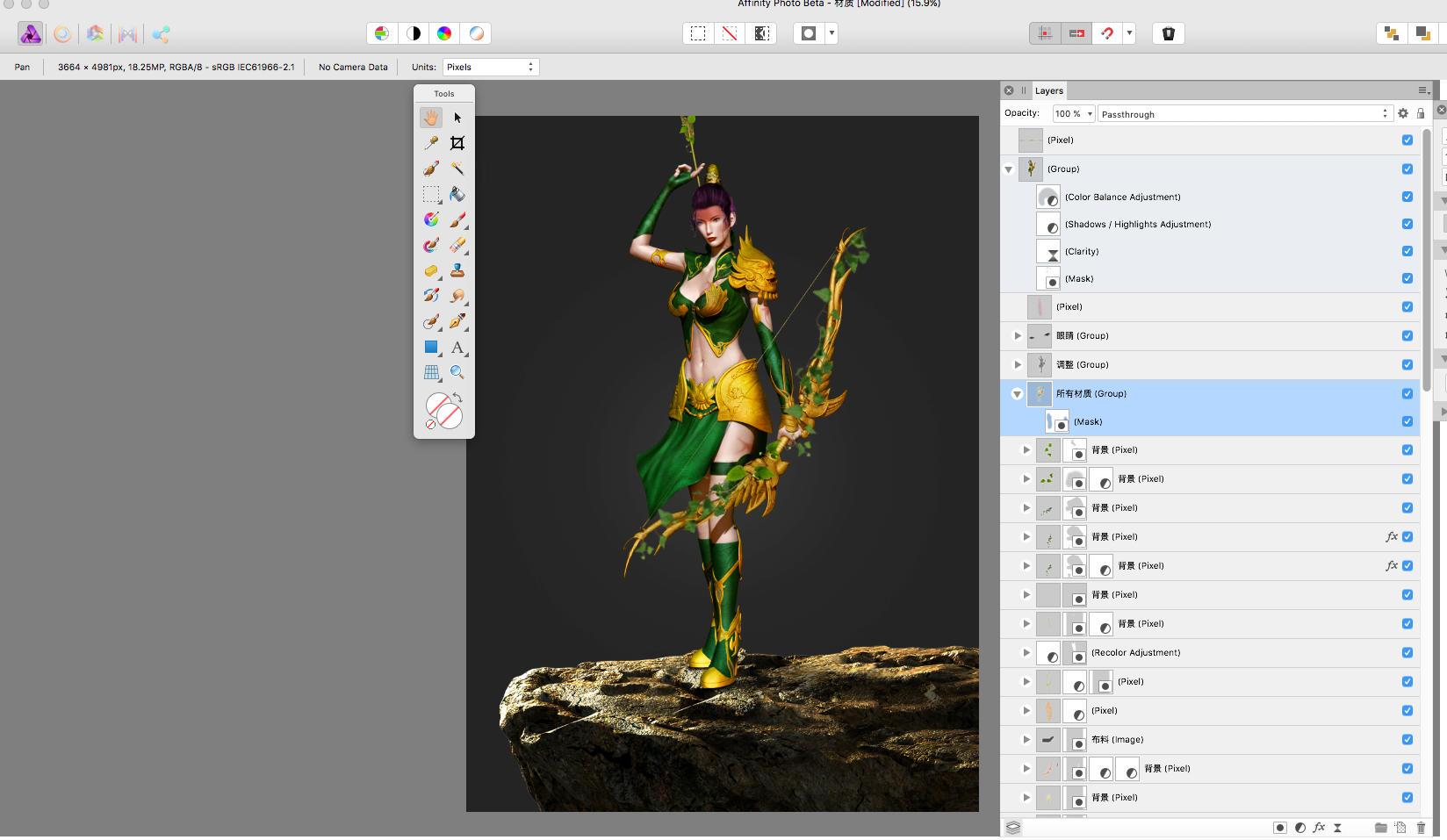Click the Layers panel tab
The image size is (1447, 840).
[1048, 90]
